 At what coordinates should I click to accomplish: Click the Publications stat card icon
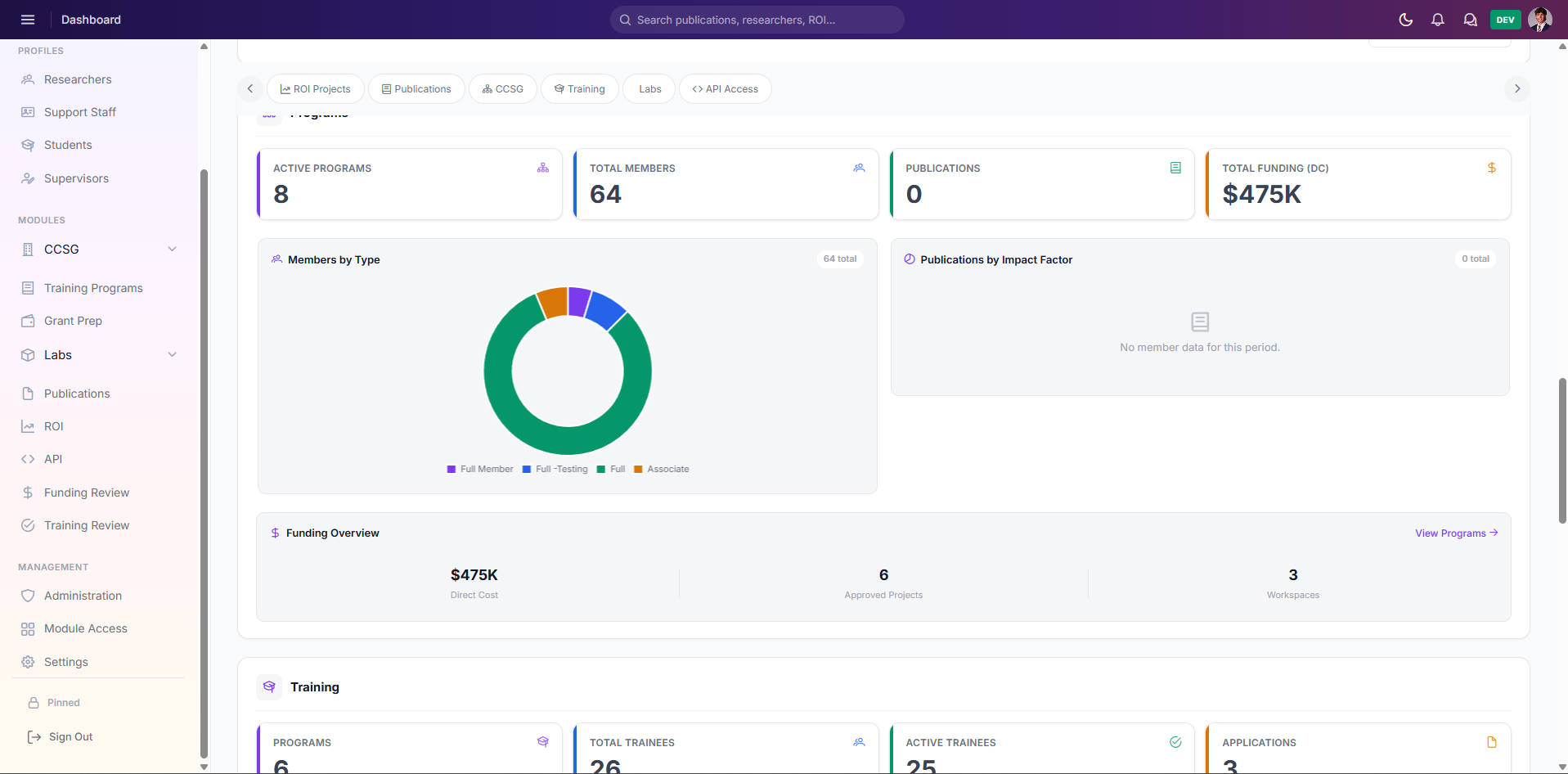(x=1175, y=168)
